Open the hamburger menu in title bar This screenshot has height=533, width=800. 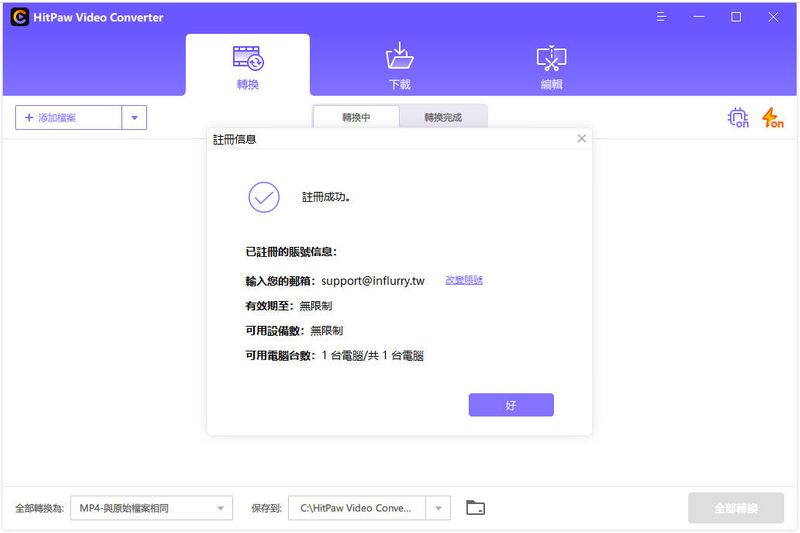click(x=661, y=17)
